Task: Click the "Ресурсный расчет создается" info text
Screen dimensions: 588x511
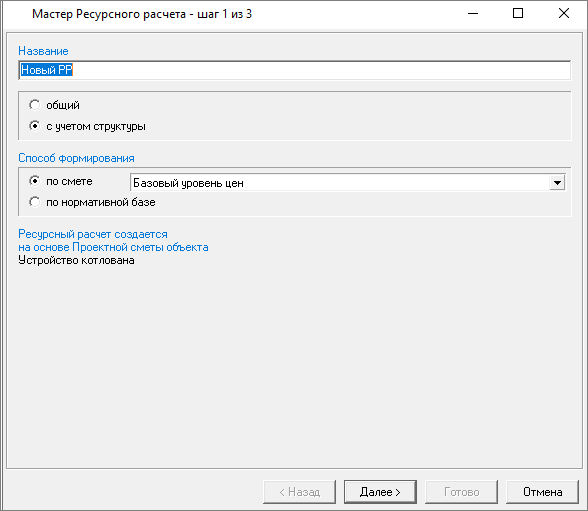Action: coord(93,234)
